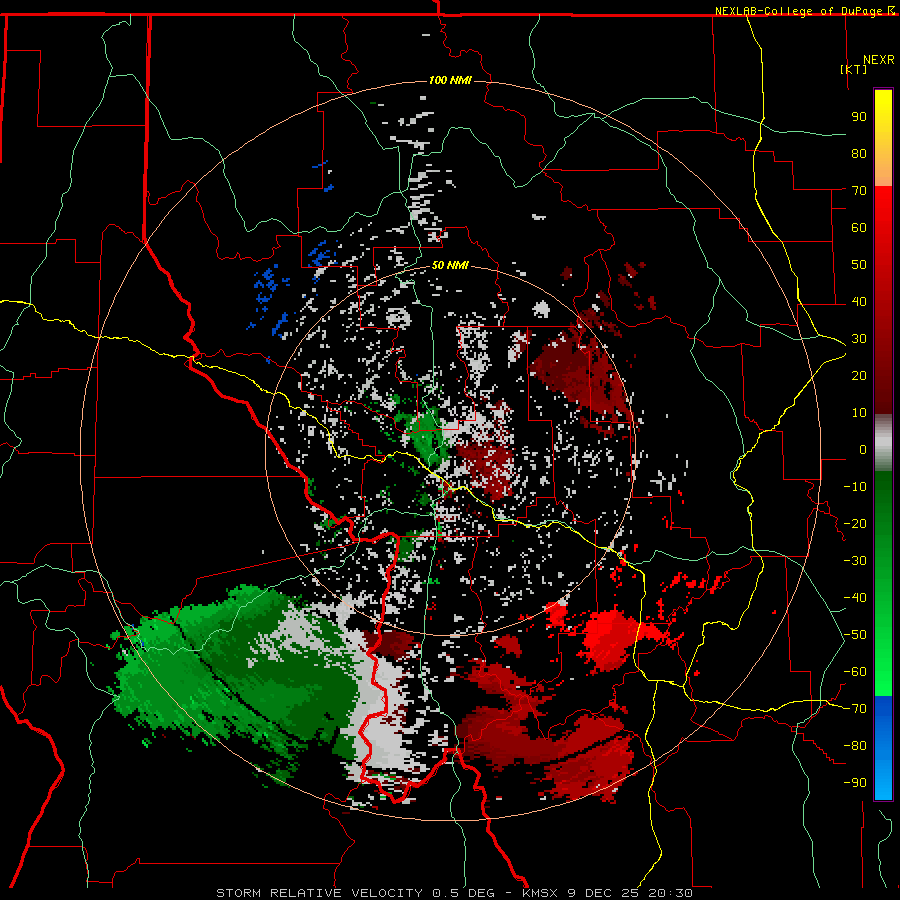
Task: Click the '-20' velocity scale value
Action: [x=855, y=523]
